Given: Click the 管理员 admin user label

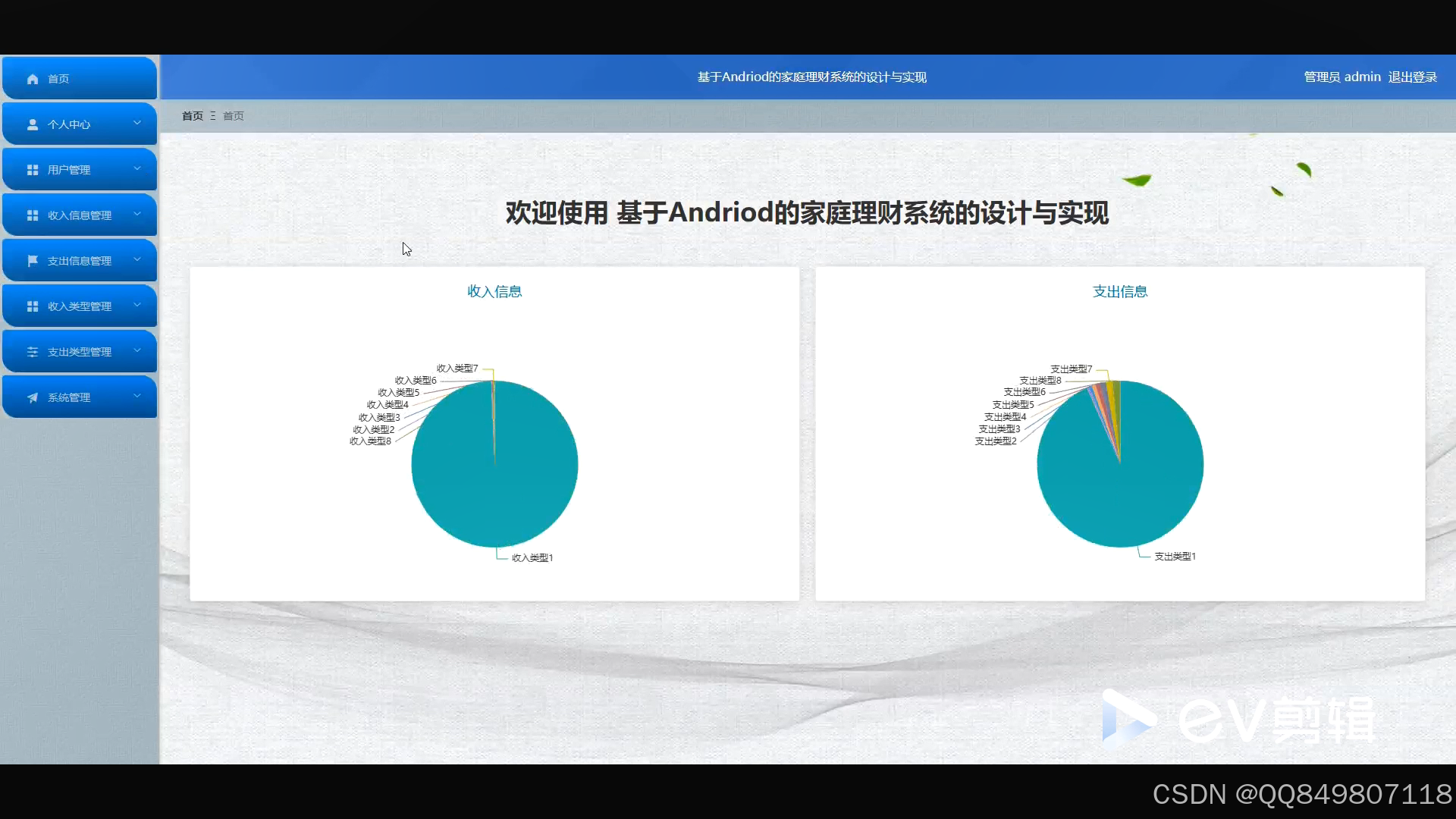Looking at the screenshot, I should click(1341, 77).
